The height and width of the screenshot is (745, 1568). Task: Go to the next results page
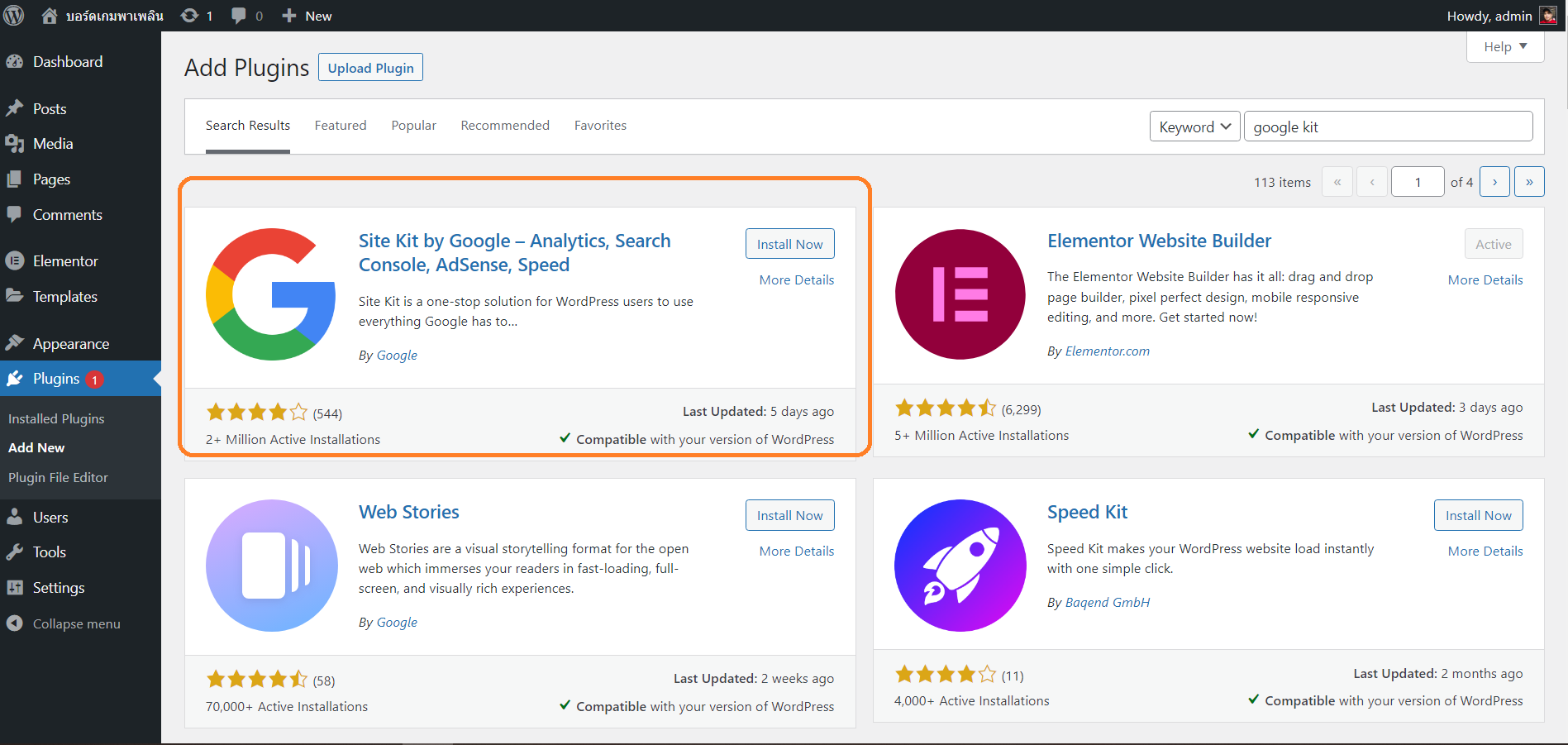click(x=1494, y=182)
